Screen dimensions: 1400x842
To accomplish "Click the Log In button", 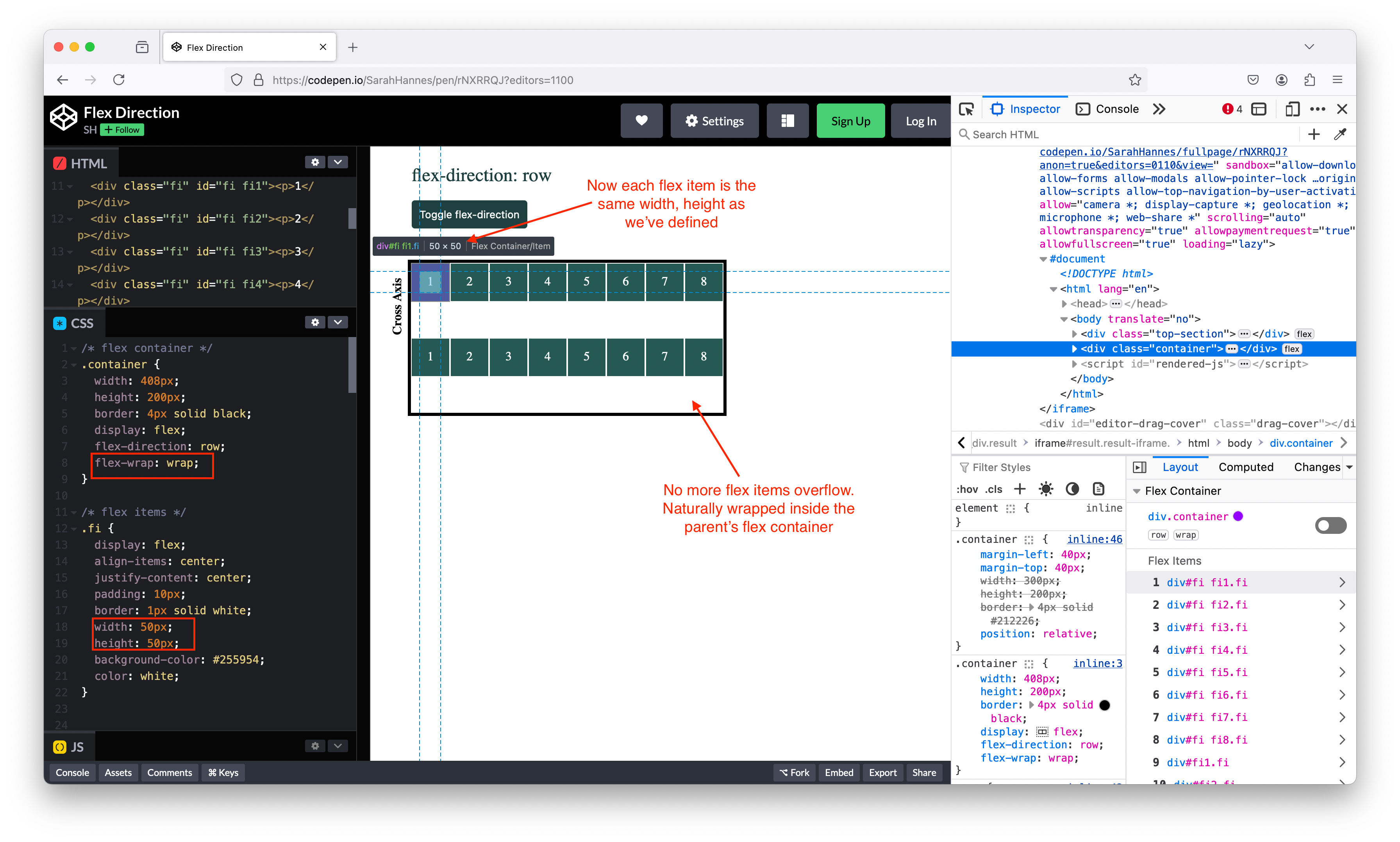I will tap(920, 121).
